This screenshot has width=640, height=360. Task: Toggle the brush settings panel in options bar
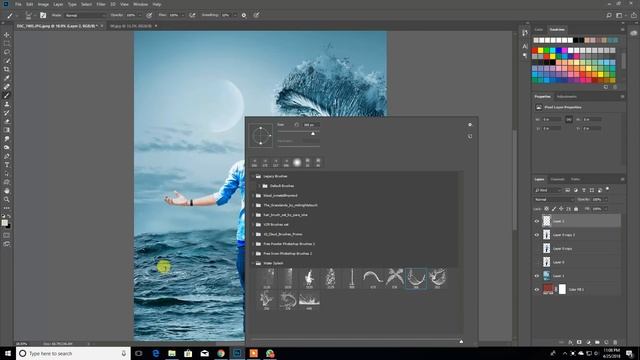tap(43, 15)
